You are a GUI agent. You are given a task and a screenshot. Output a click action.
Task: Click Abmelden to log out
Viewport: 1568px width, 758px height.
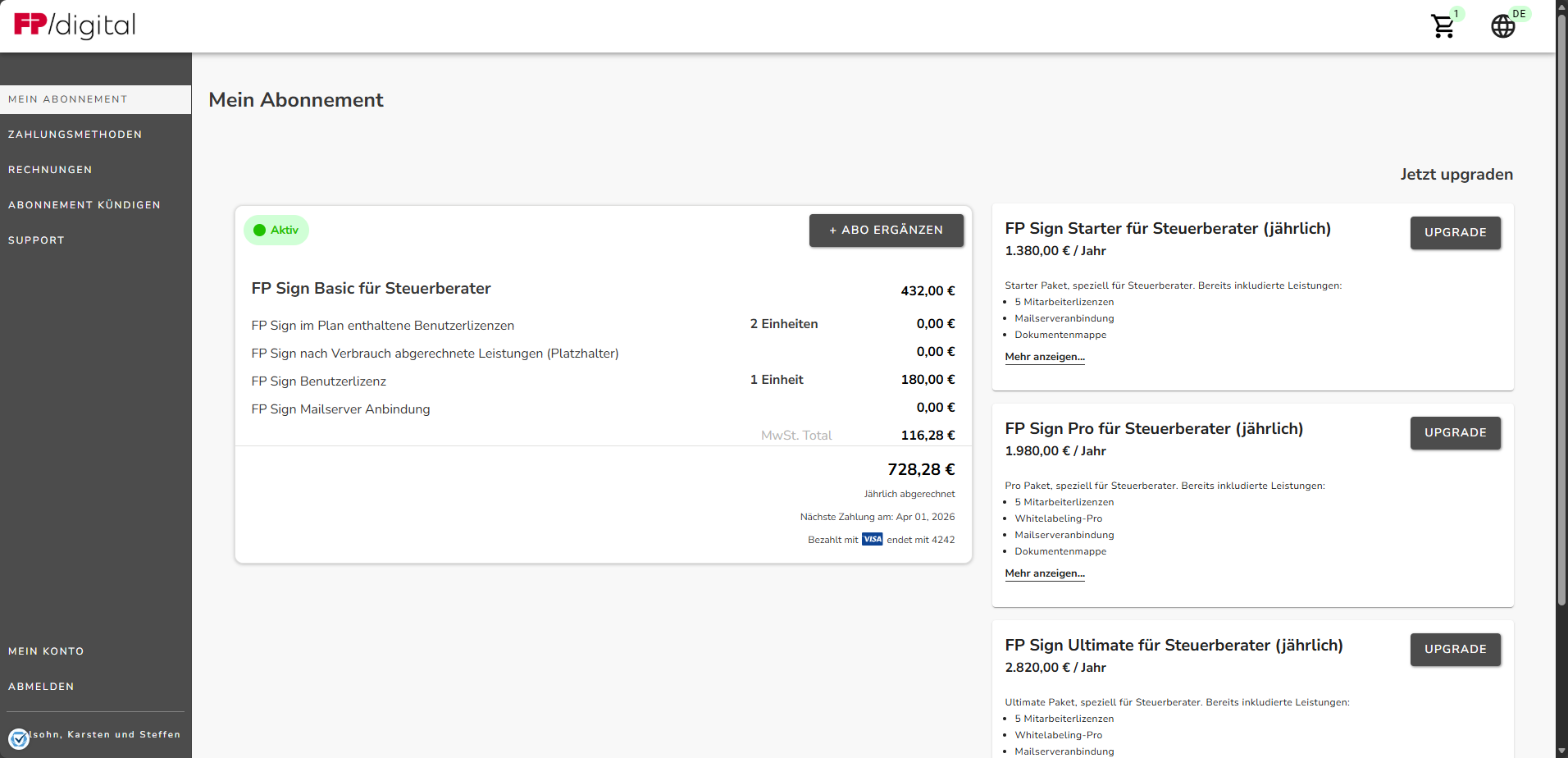41,687
